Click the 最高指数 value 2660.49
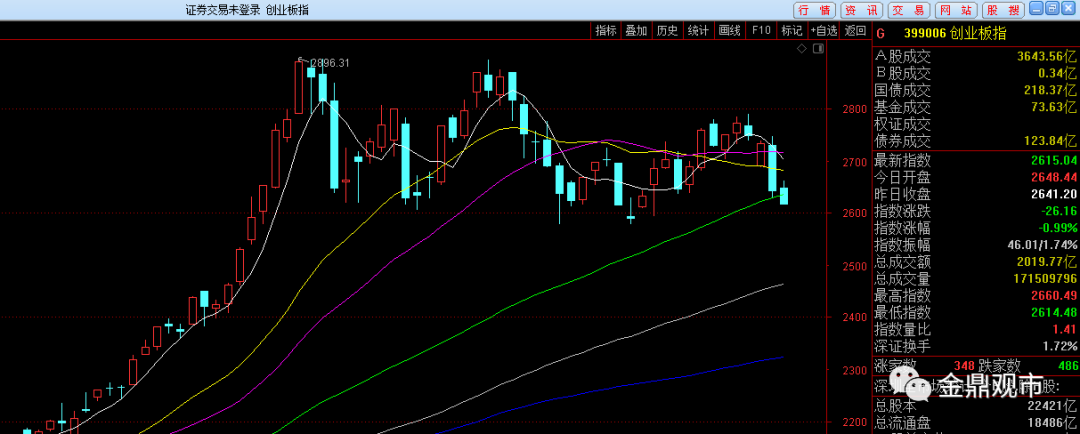This screenshot has width=1080, height=434. pos(1053,296)
